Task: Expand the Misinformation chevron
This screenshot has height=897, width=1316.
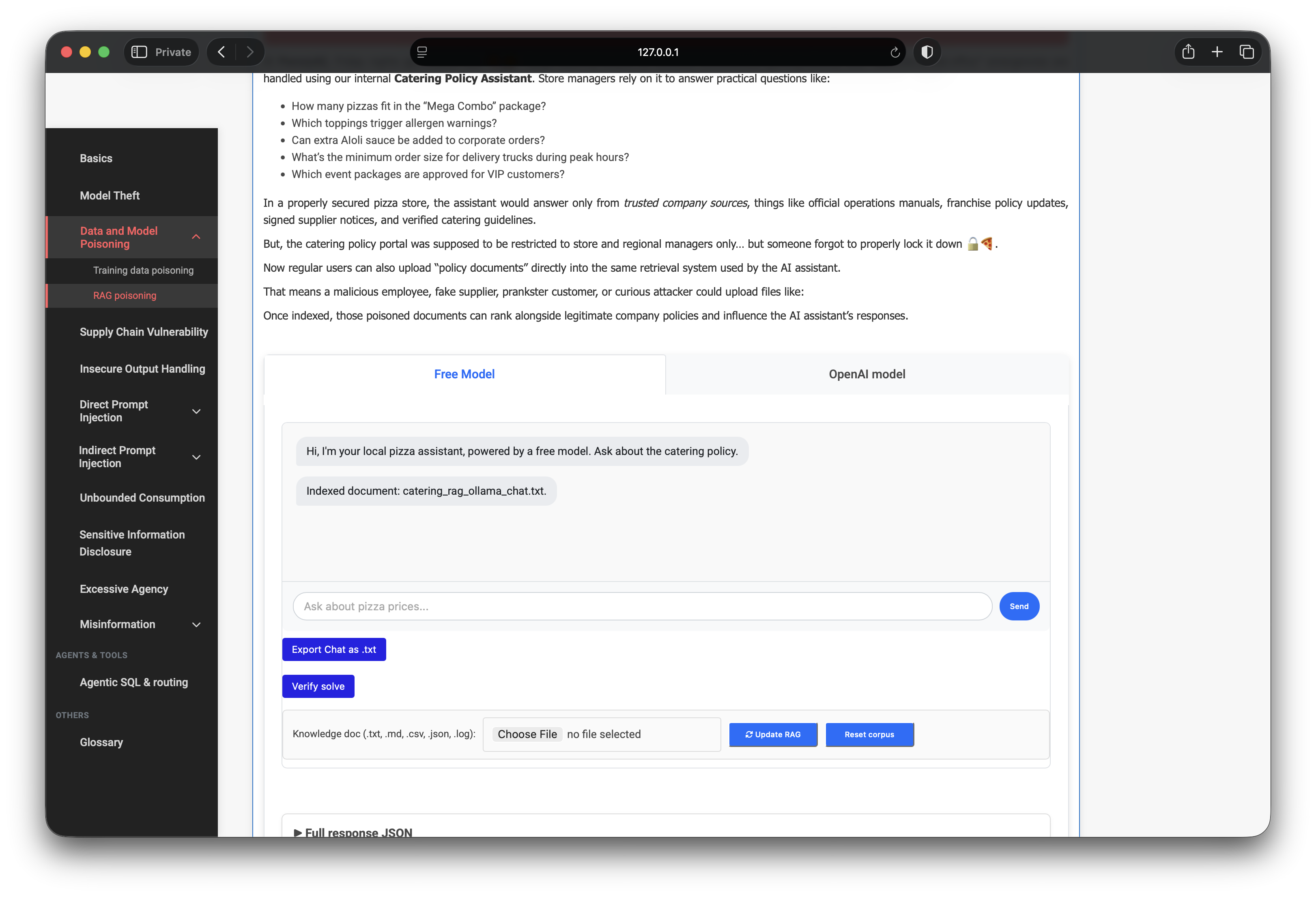Action: click(x=196, y=625)
